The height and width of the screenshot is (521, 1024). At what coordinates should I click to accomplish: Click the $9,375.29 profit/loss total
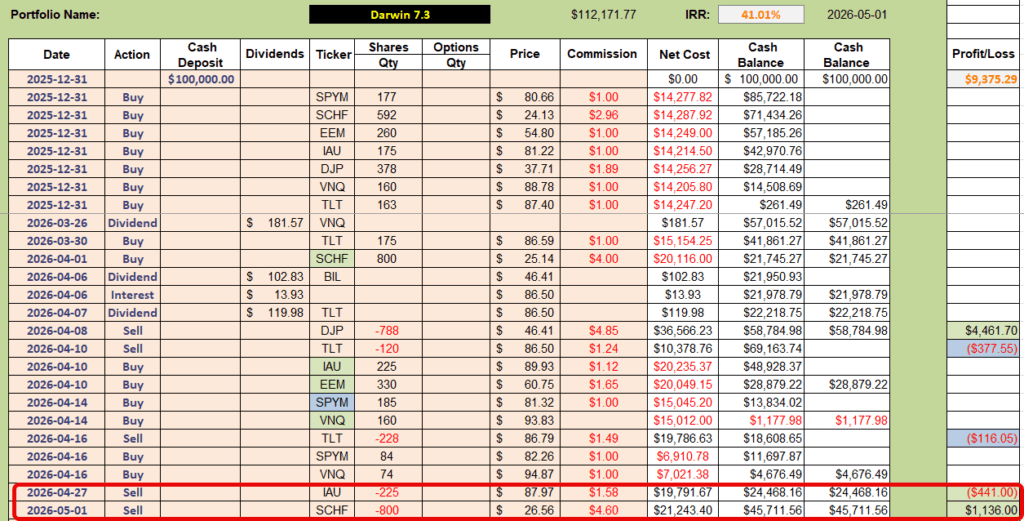click(983, 79)
